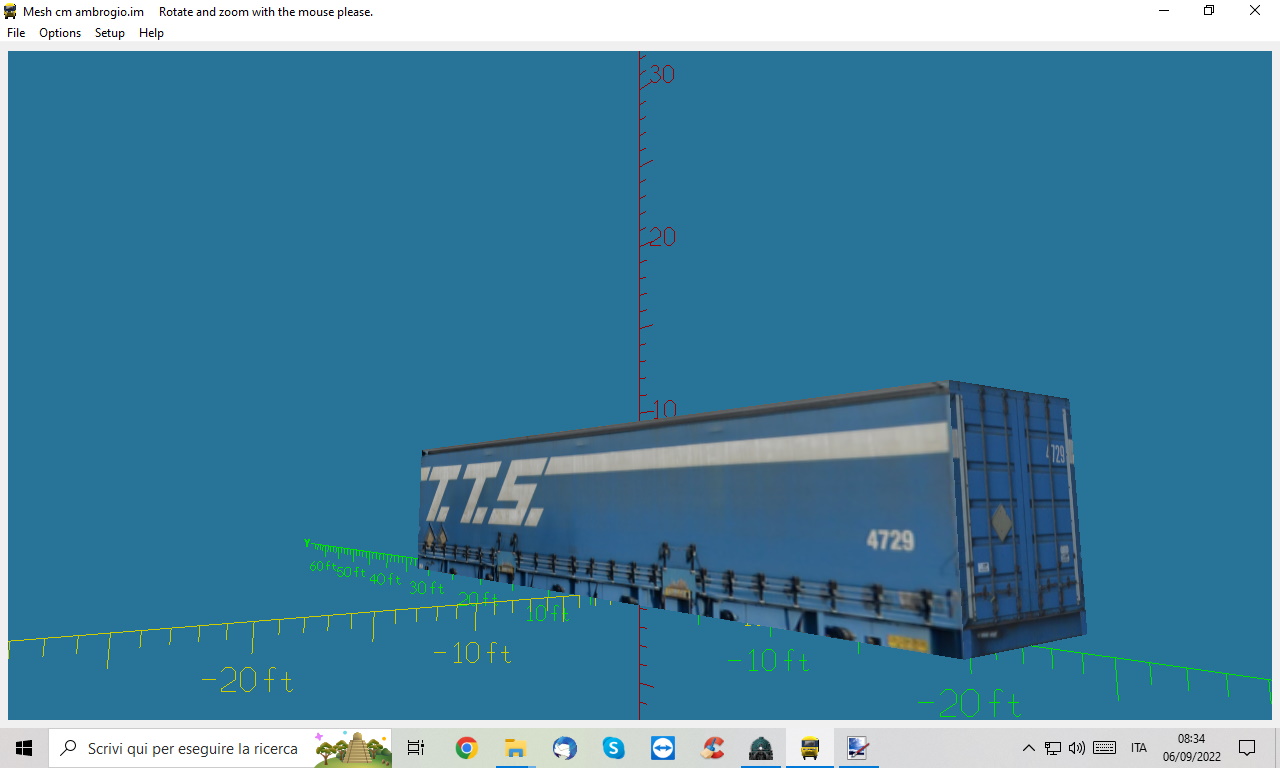This screenshot has height=768, width=1280.
Task: Close the Mesh viewer window
Action: tap(1255, 11)
